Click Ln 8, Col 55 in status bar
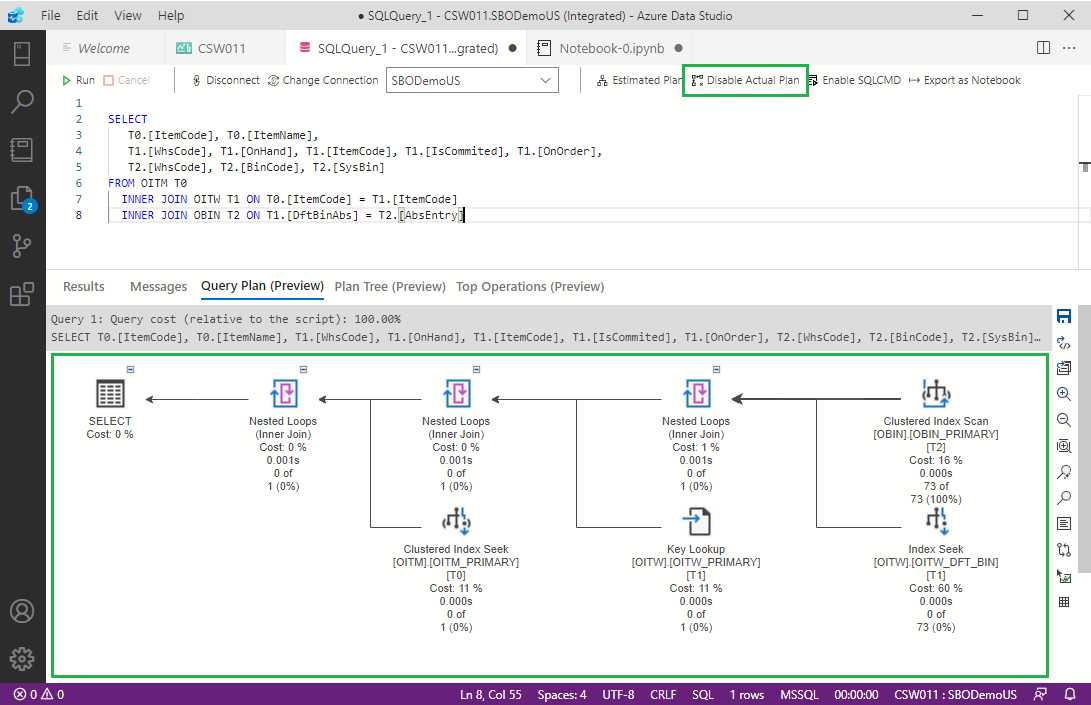Screen dimensions: 1091x705 (x=491, y=694)
